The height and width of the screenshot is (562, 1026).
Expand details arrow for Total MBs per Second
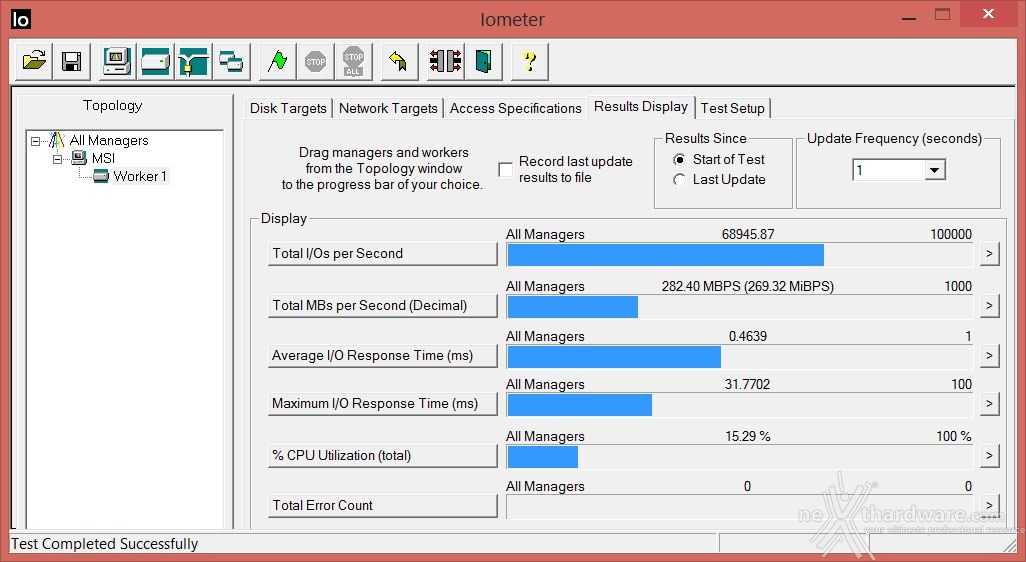[x=989, y=306]
